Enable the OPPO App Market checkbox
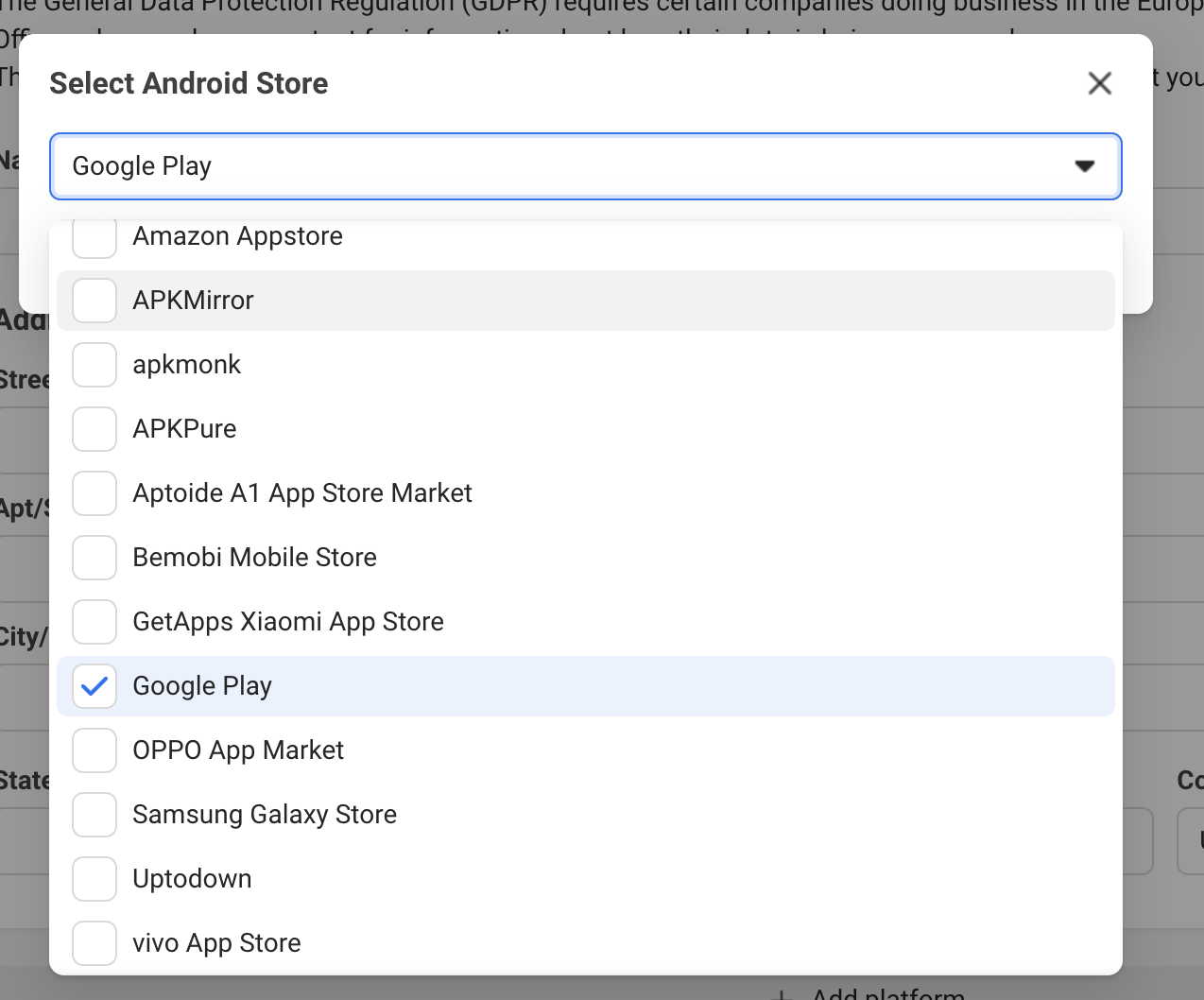The height and width of the screenshot is (1000, 1204). (95, 750)
